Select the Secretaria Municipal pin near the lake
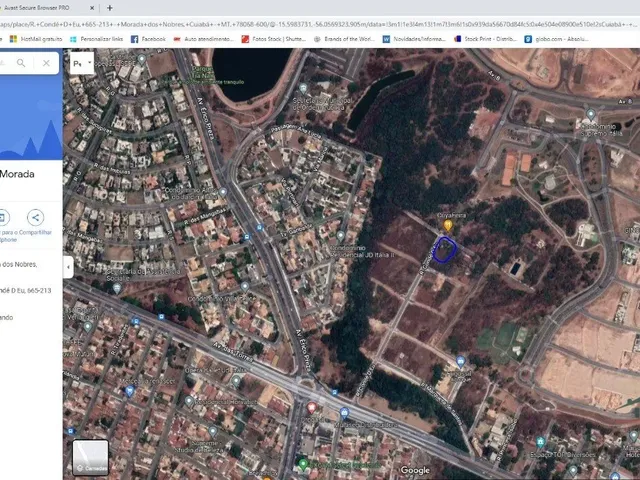The width and height of the screenshot is (640, 480). (x=303, y=88)
